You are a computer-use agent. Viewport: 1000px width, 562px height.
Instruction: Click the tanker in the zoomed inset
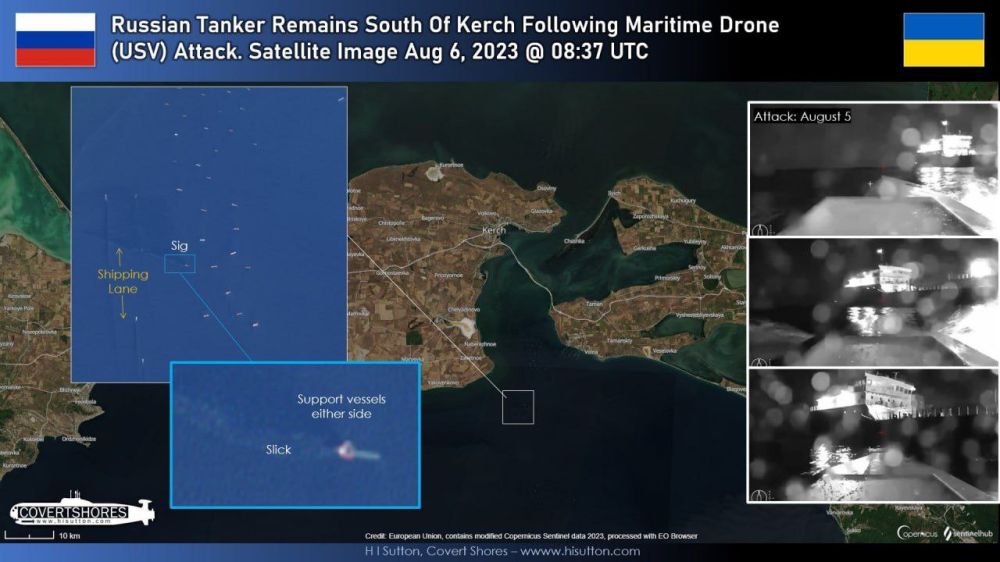click(x=346, y=452)
